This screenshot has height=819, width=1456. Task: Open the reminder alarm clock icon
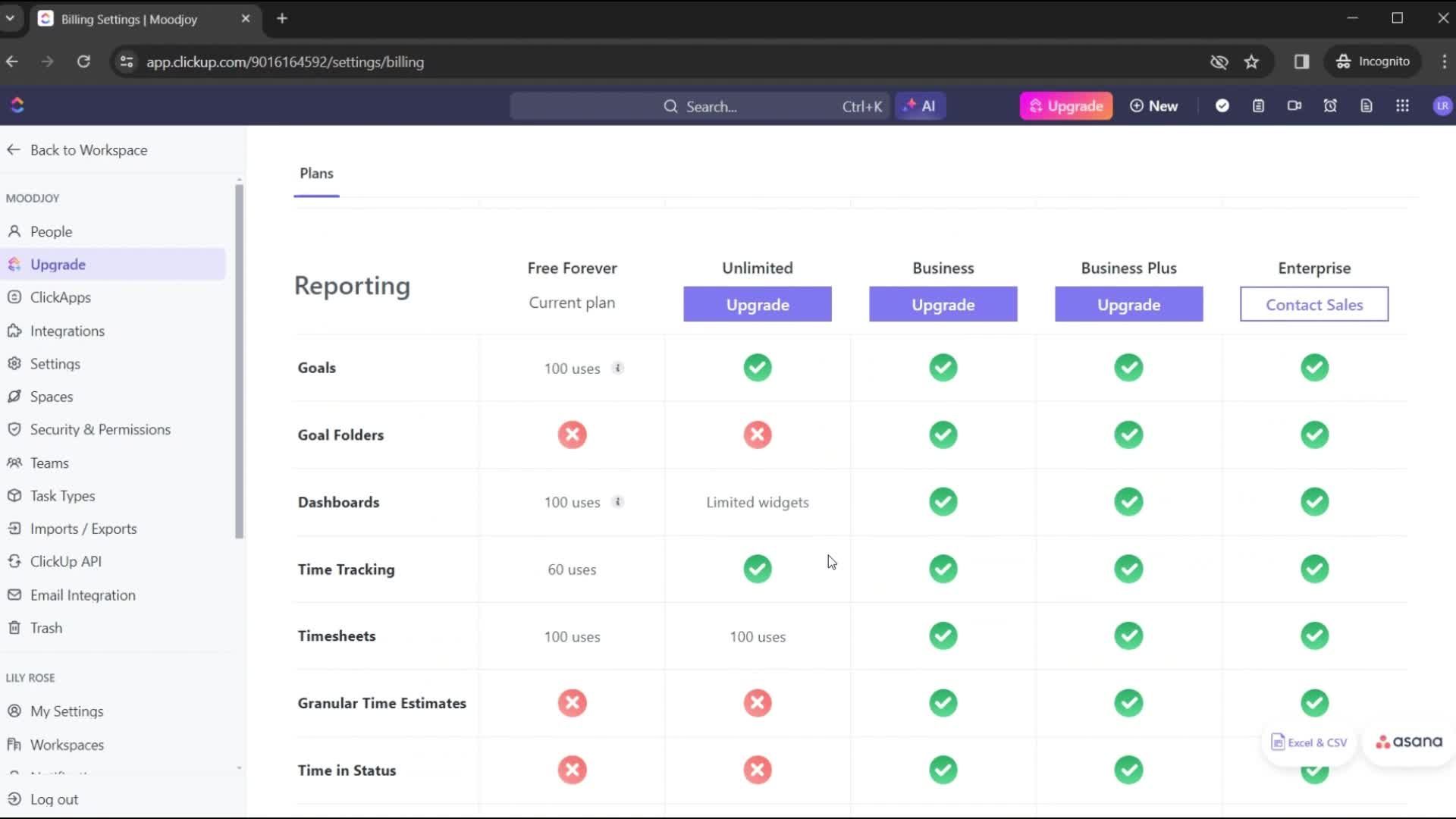(1330, 106)
